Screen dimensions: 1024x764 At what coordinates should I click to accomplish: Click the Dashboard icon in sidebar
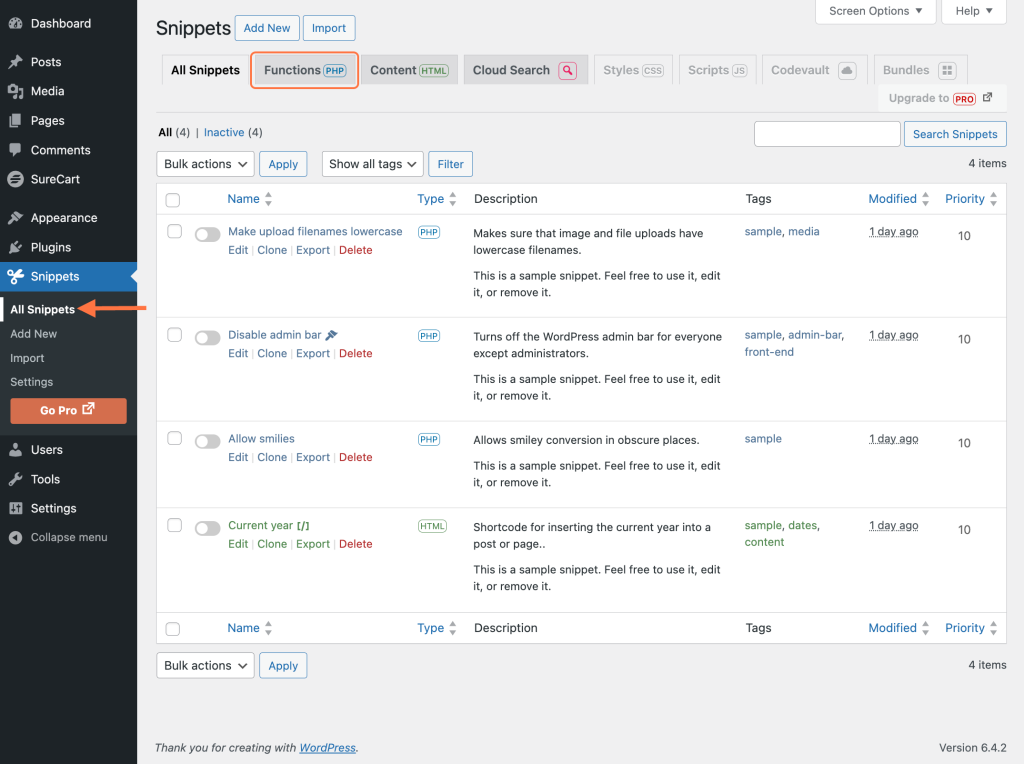point(15,24)
